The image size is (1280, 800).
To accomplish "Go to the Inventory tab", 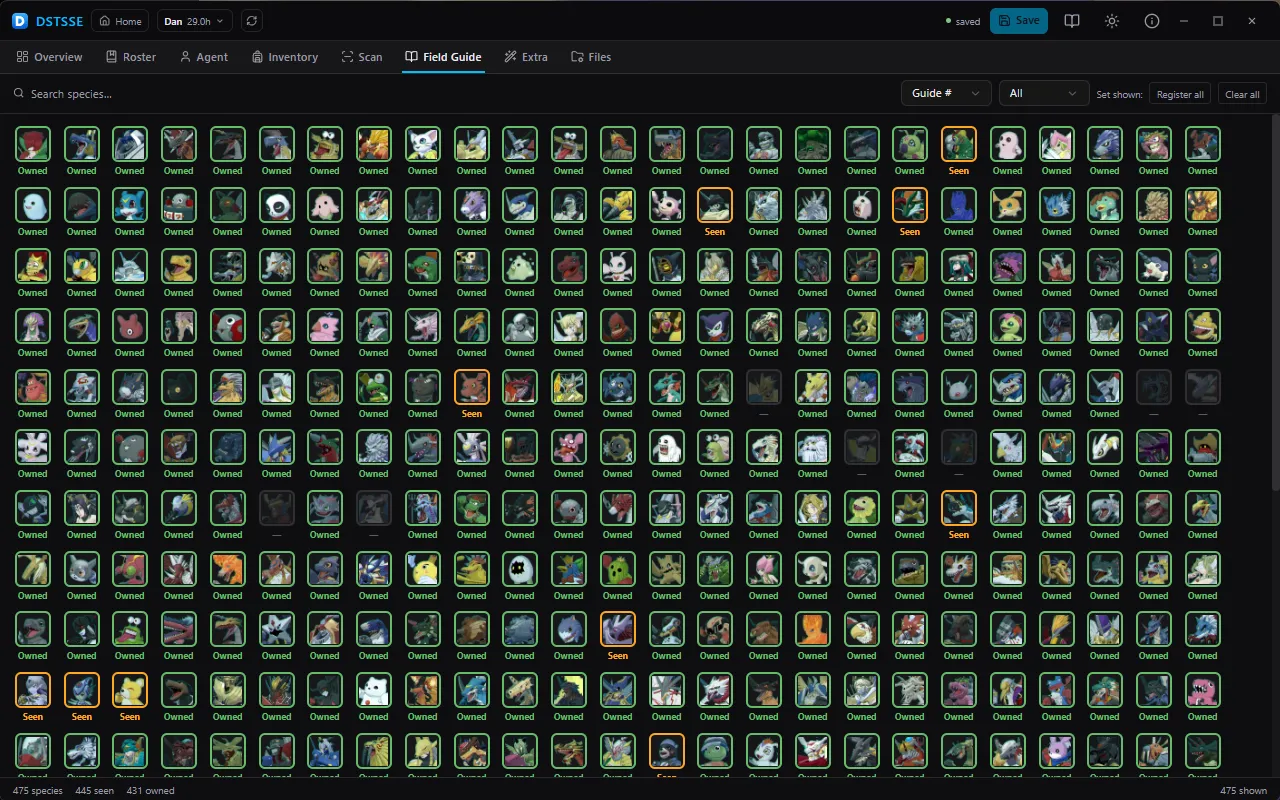I will pyautogui.click(x=285, y=57).
